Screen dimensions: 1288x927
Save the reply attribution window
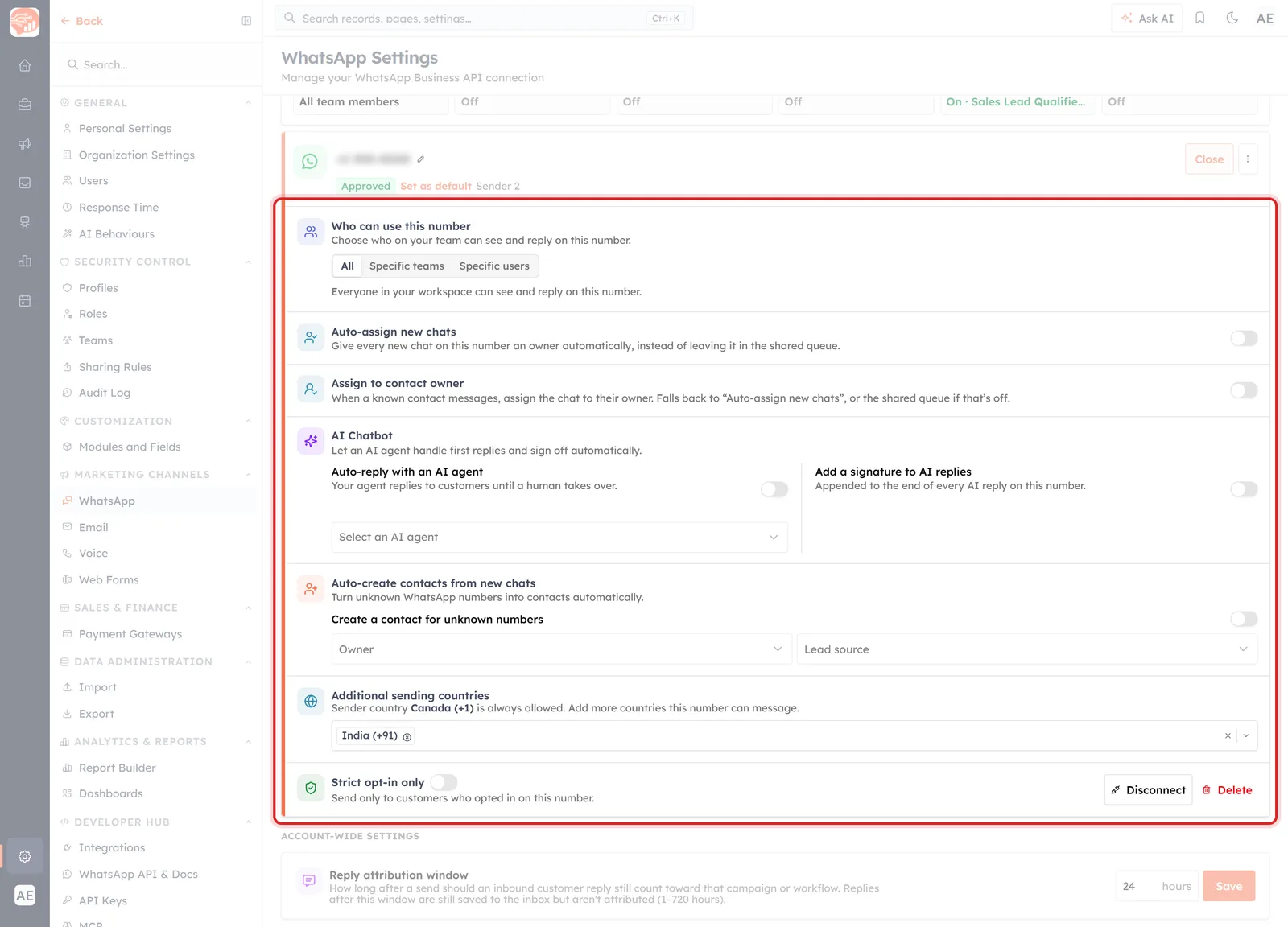pos(1228,886)
